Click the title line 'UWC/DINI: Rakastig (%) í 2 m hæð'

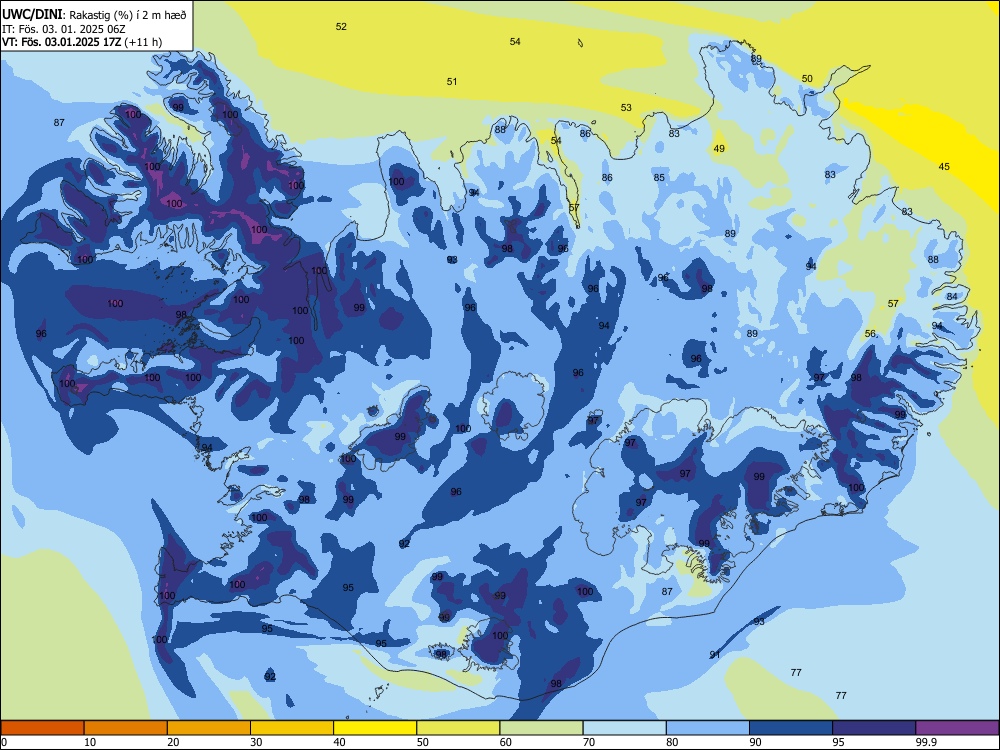pos(94,14)
